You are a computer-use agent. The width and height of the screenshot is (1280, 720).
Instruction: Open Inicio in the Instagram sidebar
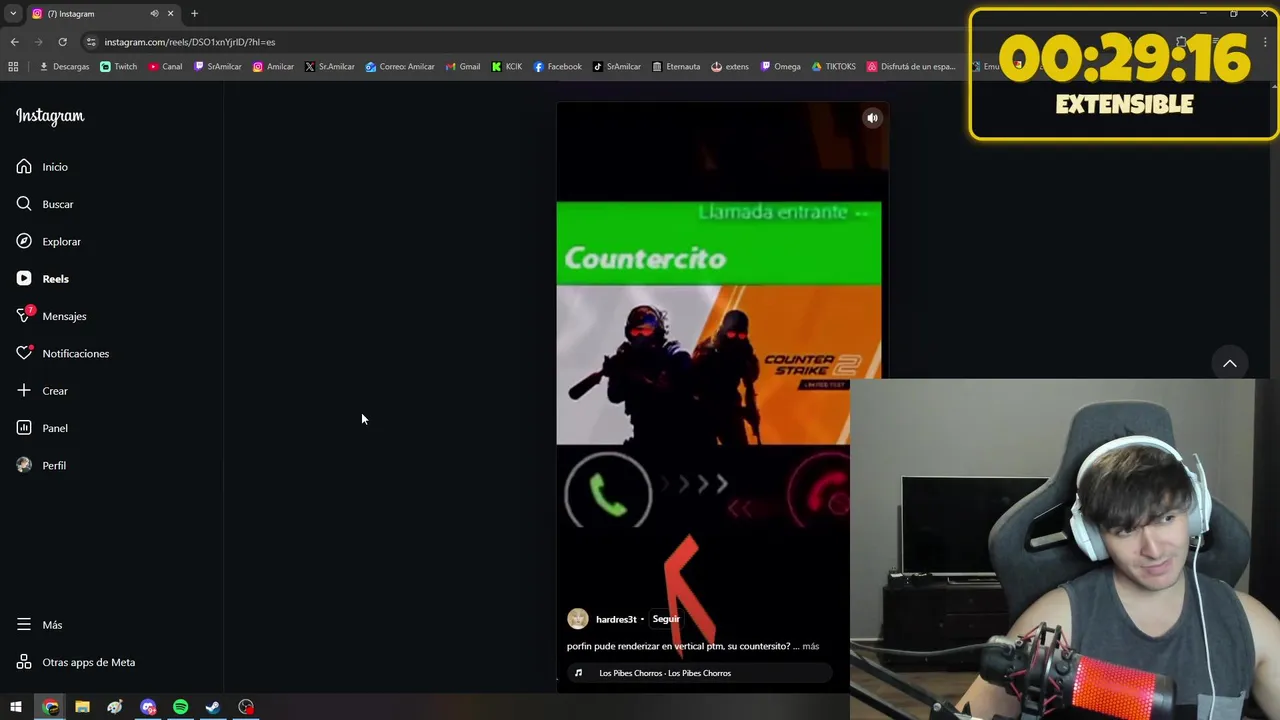click(x=42, y=167)
